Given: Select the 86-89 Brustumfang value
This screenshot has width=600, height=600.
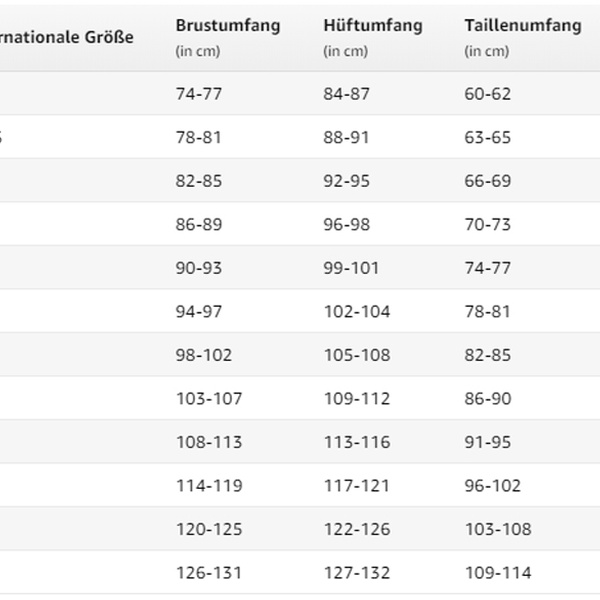Looking at the screenshot, I should point(196,225).
